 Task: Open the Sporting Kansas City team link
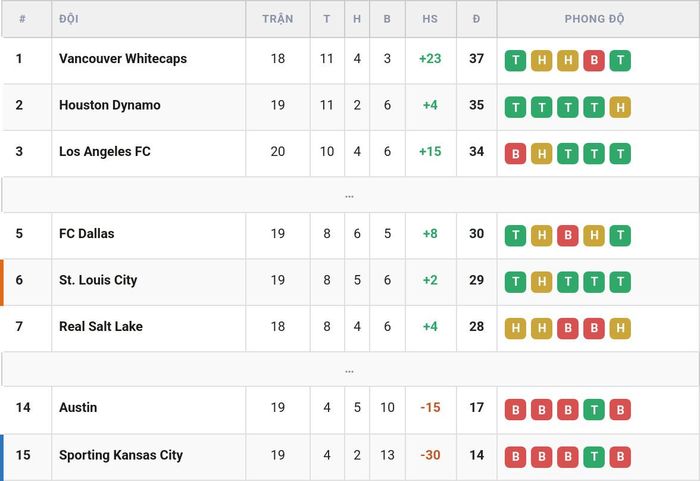coord(121,455)
